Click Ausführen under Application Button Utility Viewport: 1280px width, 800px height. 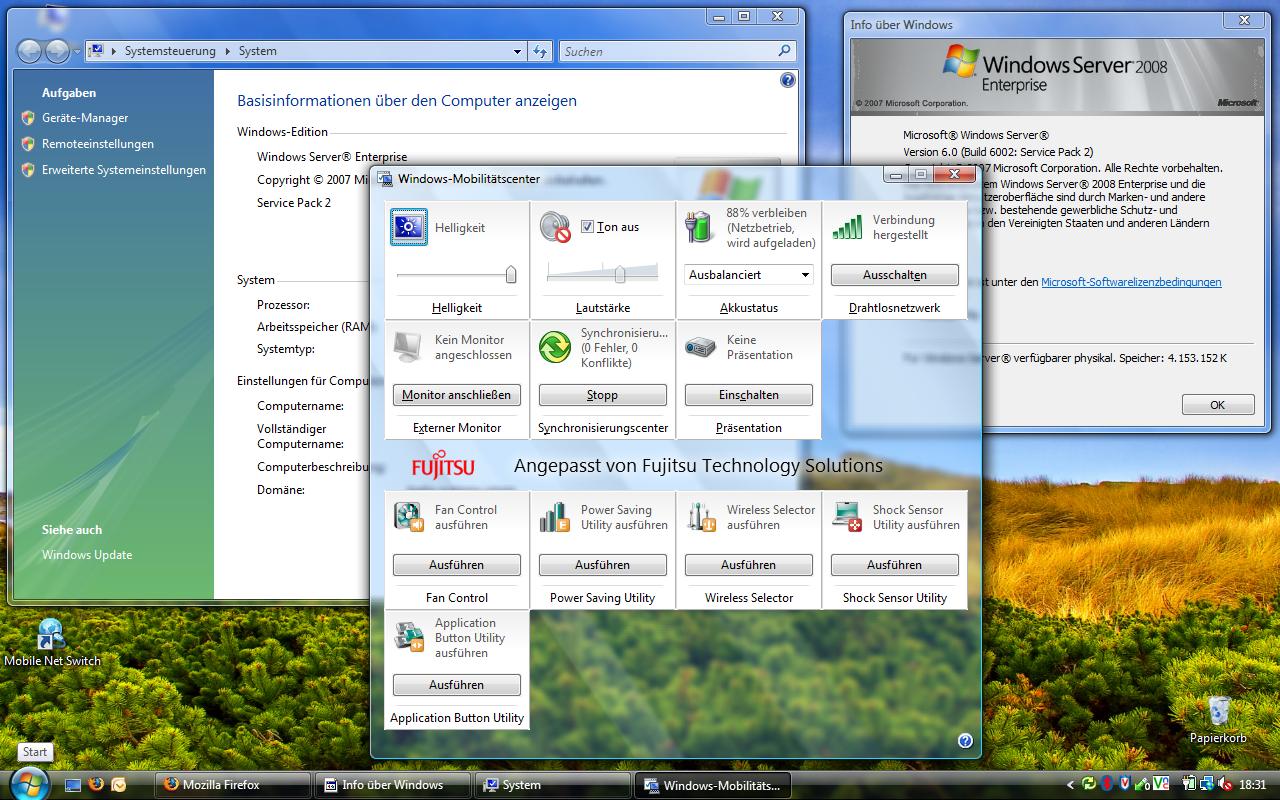tap(457, 685)
